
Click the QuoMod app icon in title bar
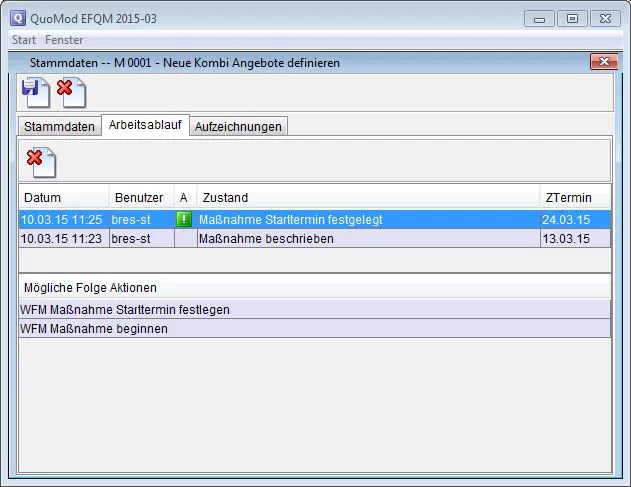16,18
